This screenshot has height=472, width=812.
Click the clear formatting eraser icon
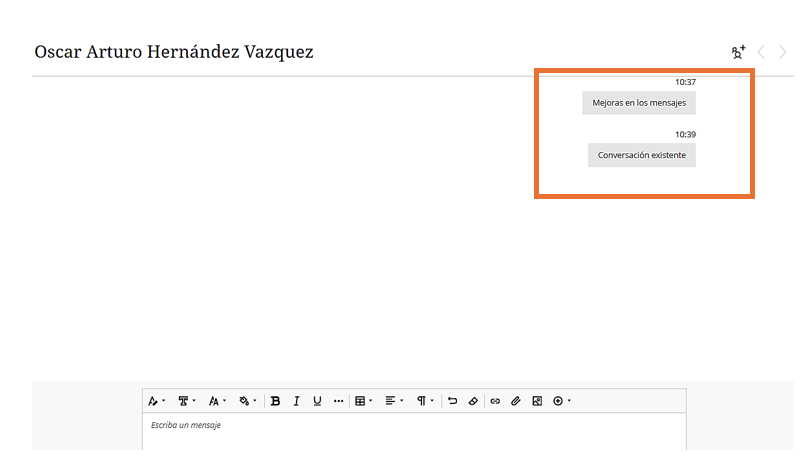pos(473,401)
